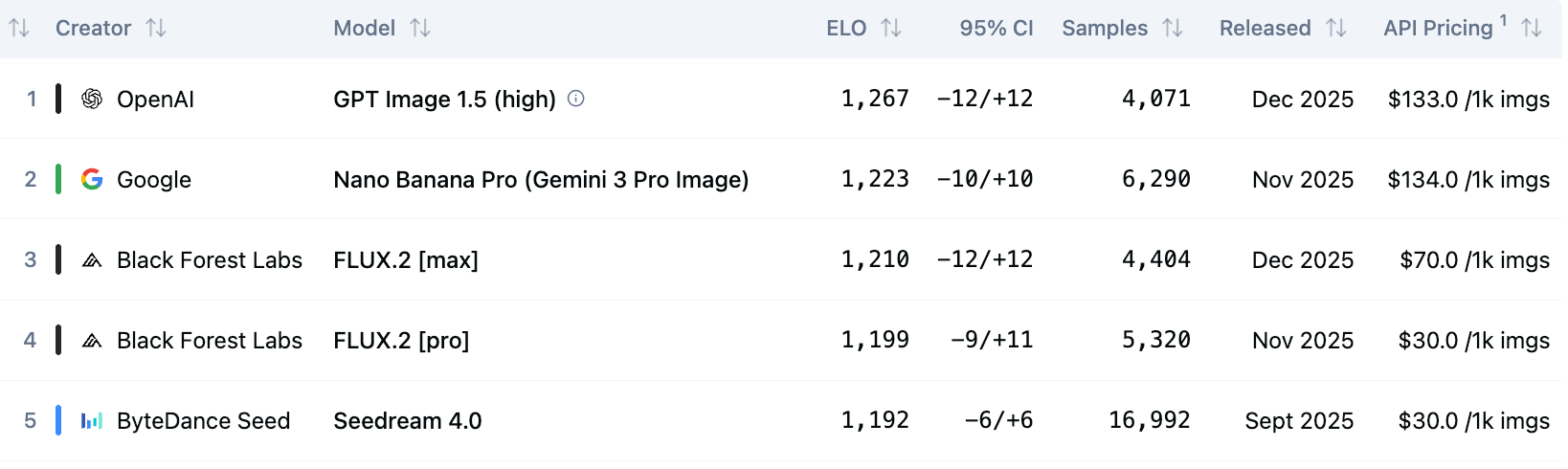Sort by rank using leftmost sort arrows
Screen dimensions: 1568x469
point(19,28)
